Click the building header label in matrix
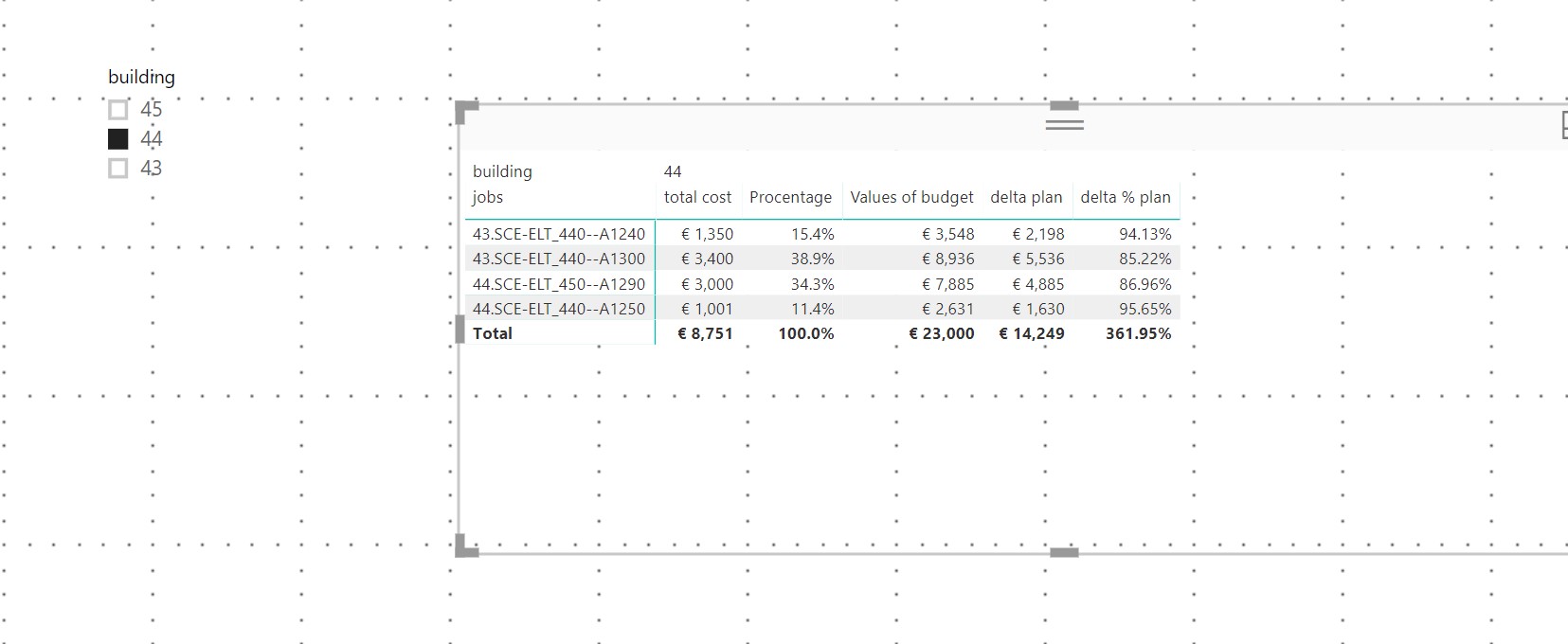Viewport: 1568px width, 644px height. click(502, 171)
